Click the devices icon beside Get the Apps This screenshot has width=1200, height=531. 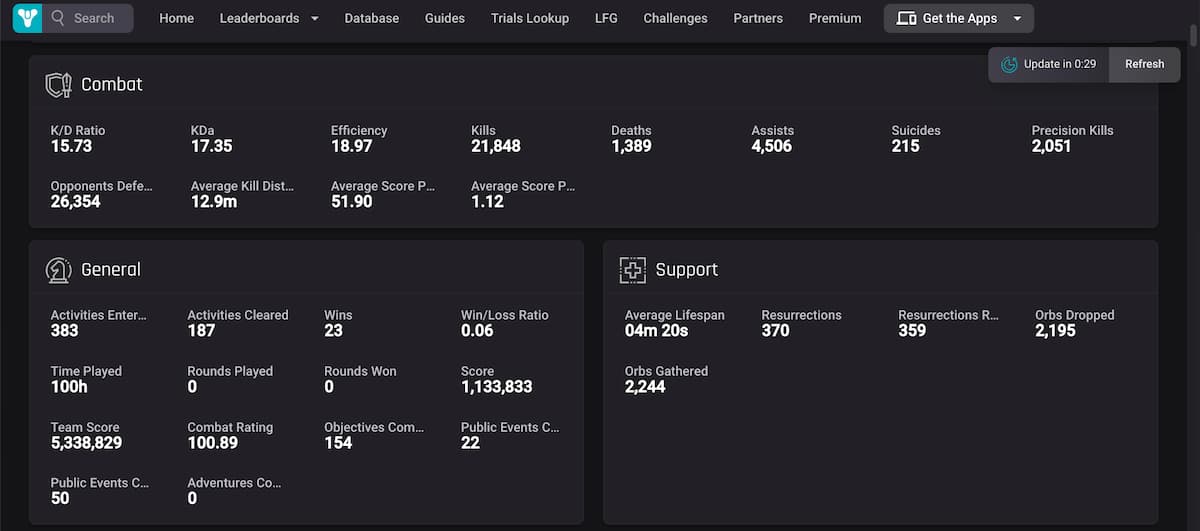click(906, 18)
